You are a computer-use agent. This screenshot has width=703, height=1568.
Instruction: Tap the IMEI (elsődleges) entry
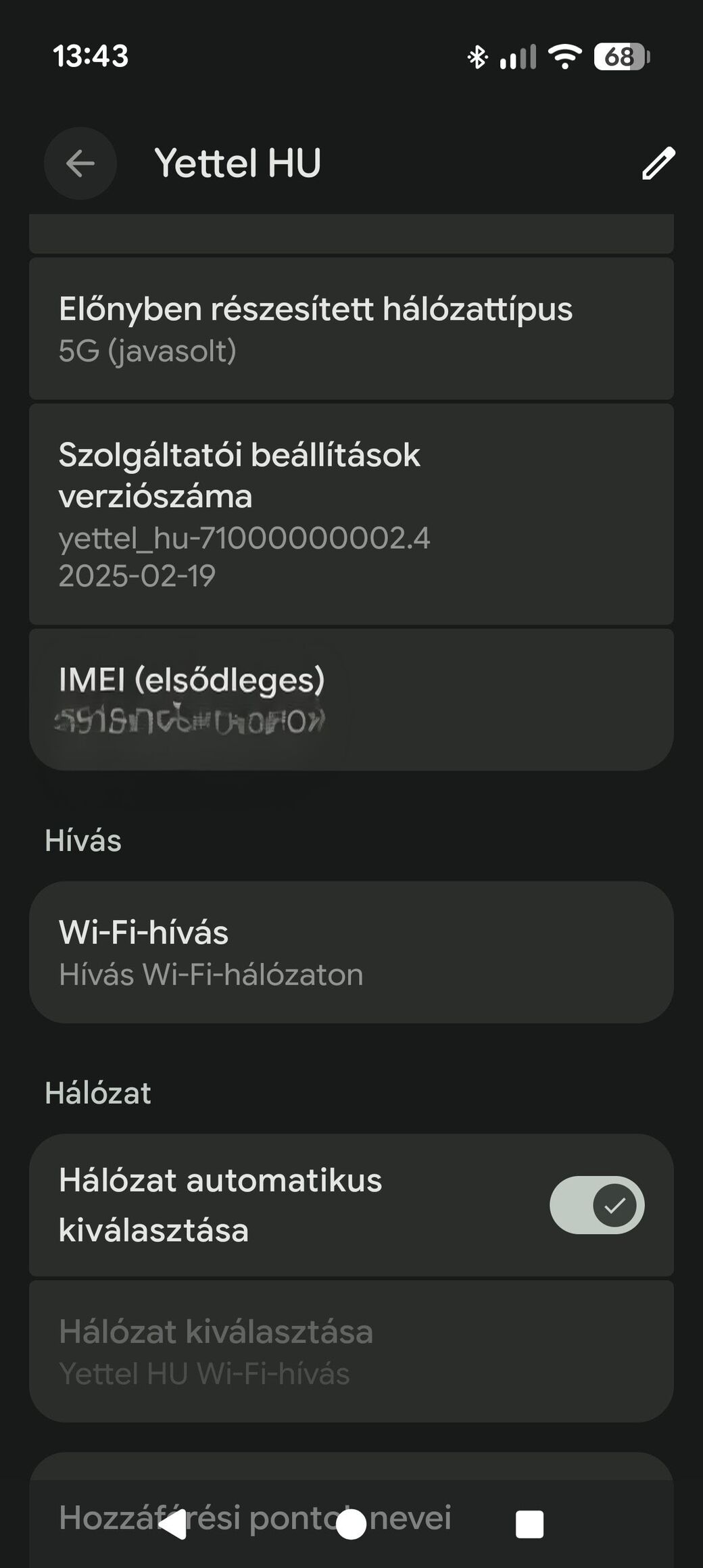351,699
